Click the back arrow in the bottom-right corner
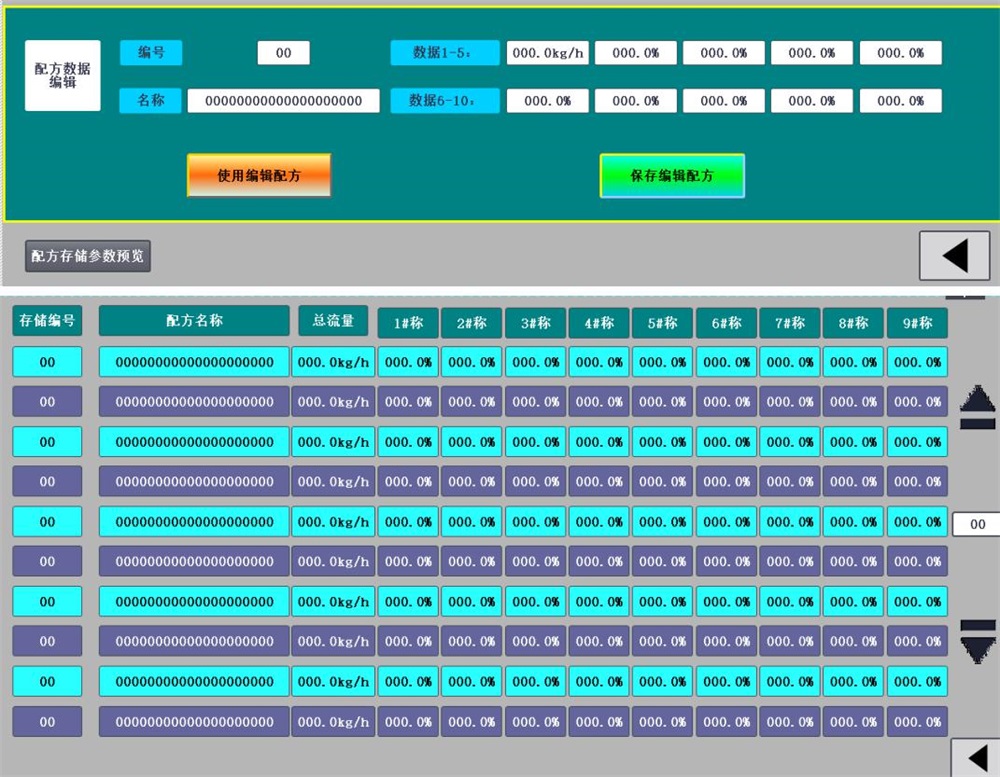Viewport: 1000px width, 777px height. [974, 758]
